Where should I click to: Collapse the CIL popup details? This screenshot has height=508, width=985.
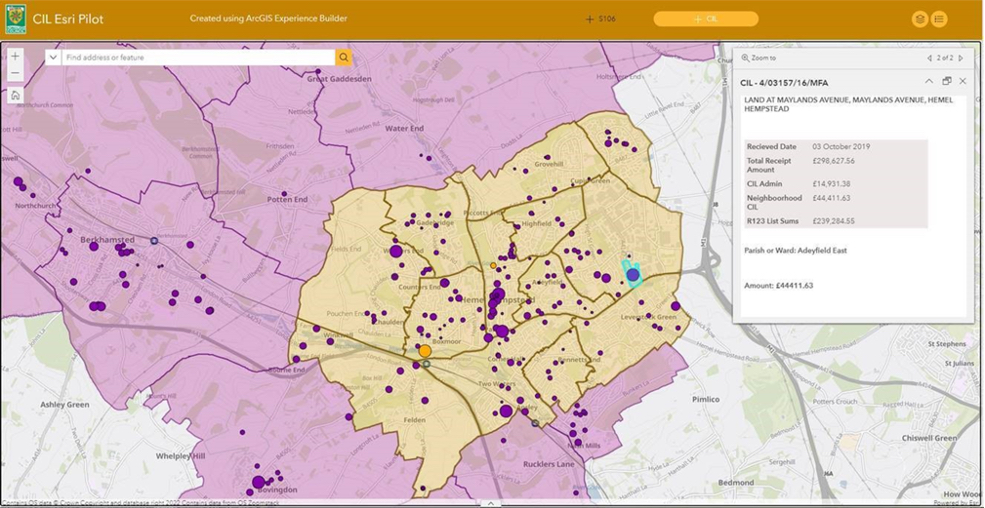coord(929,82)
